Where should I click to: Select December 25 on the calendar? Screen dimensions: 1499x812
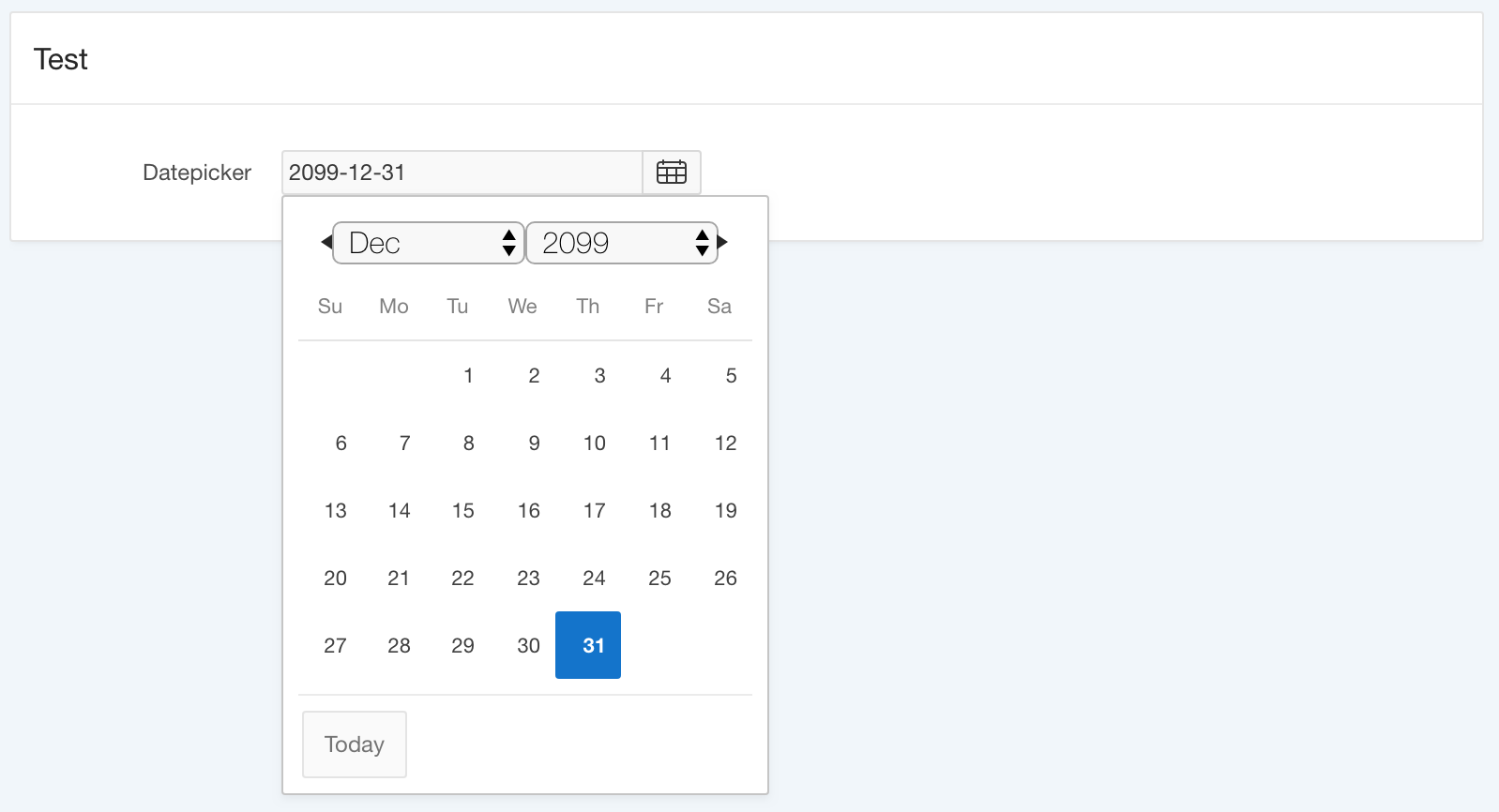pyautogui.click(x=659, y=578)
